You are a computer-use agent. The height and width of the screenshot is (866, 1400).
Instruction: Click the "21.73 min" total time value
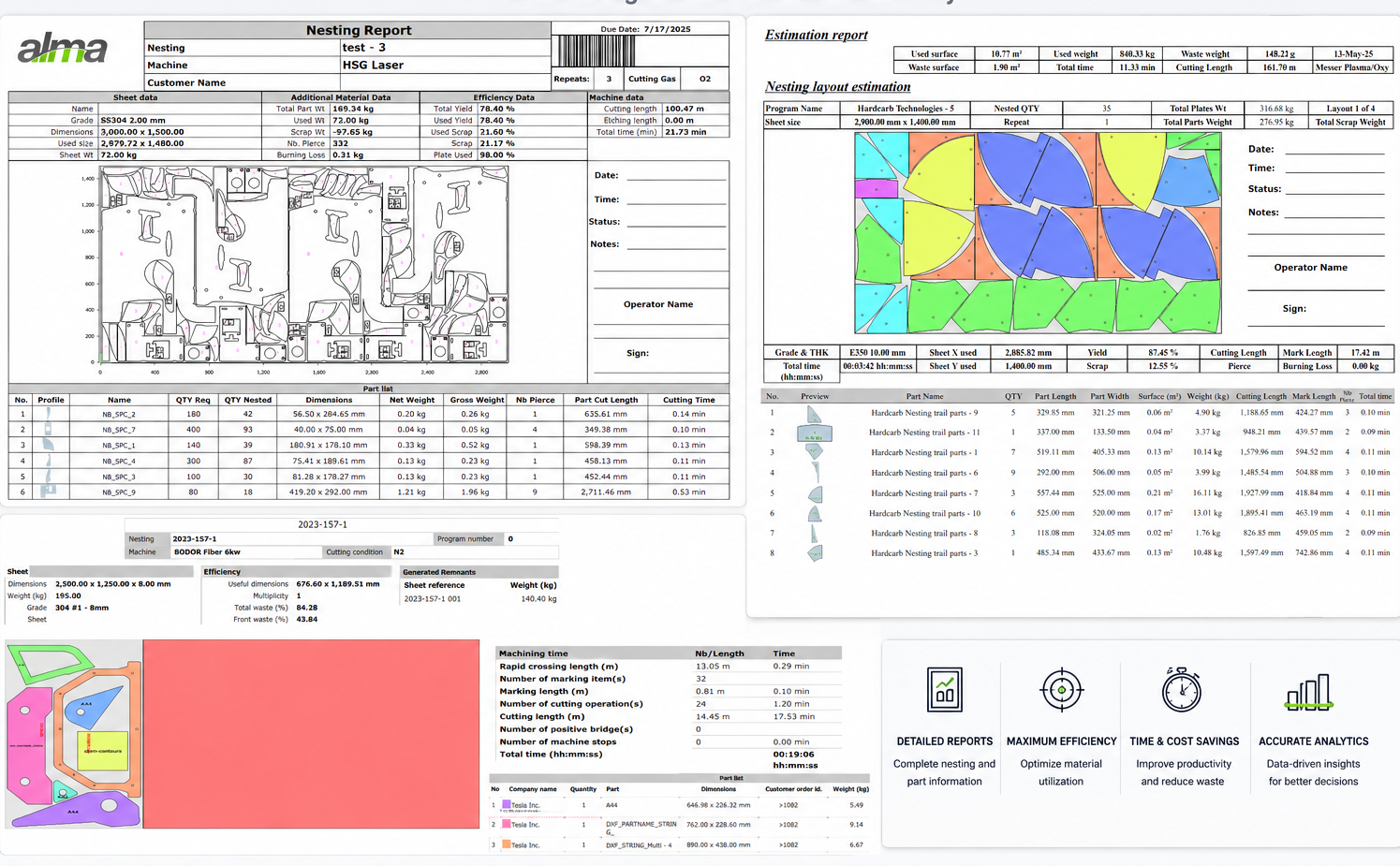point(685,132)
